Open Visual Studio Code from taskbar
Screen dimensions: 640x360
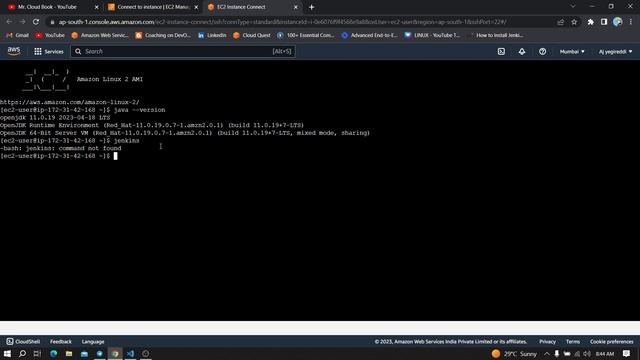tap(130, 353)
